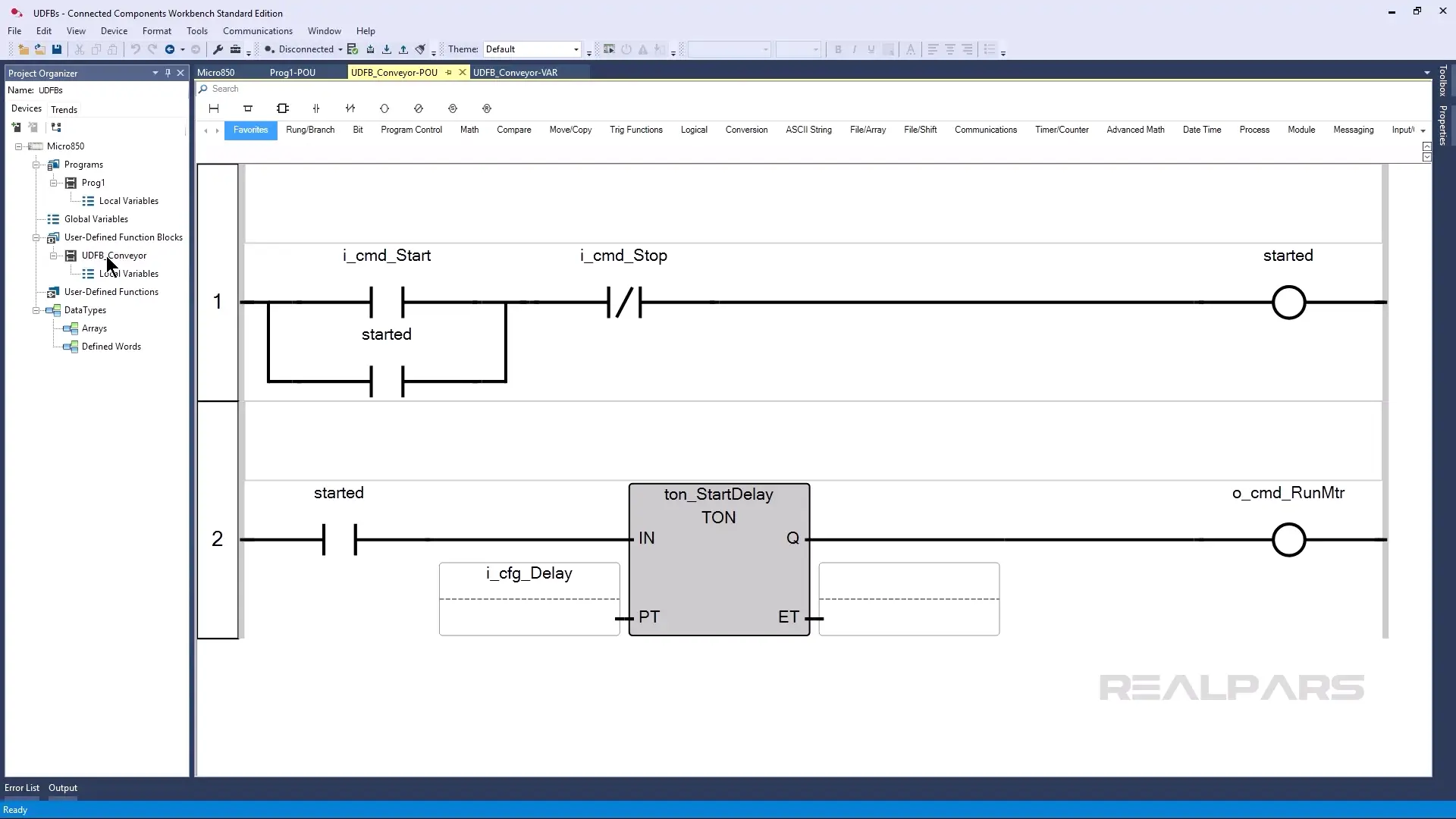Insert a direct coil from ladder toolbar

384,108
